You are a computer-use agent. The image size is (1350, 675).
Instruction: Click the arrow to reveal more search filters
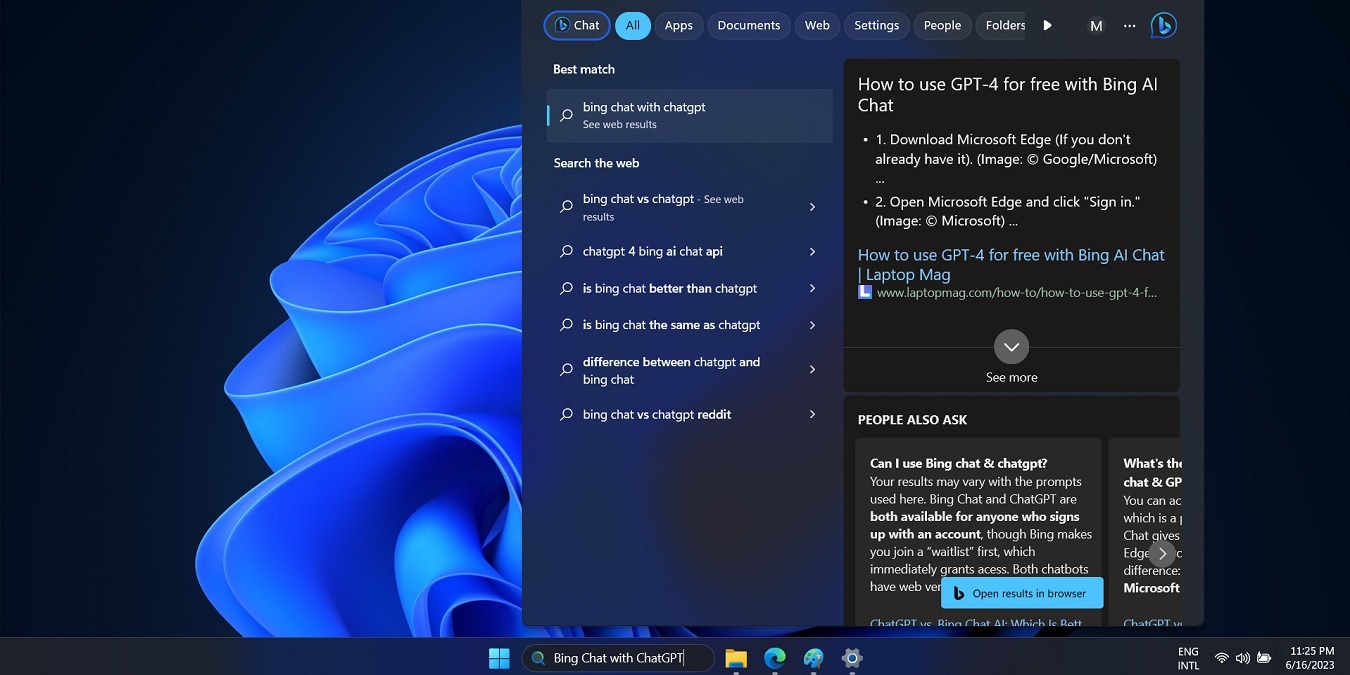(1046, 25)
